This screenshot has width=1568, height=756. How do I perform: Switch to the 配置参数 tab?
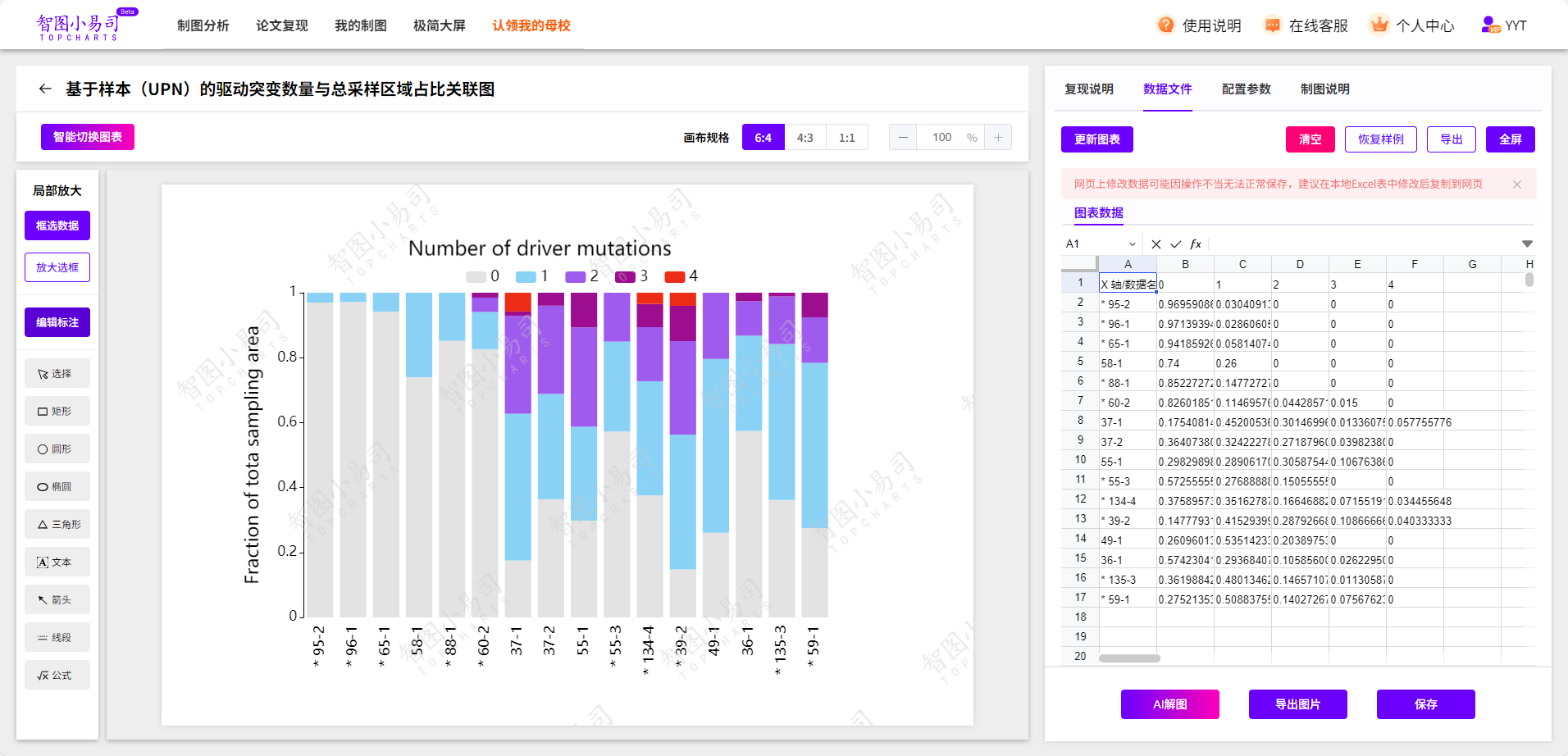[x=1247, y=89]
